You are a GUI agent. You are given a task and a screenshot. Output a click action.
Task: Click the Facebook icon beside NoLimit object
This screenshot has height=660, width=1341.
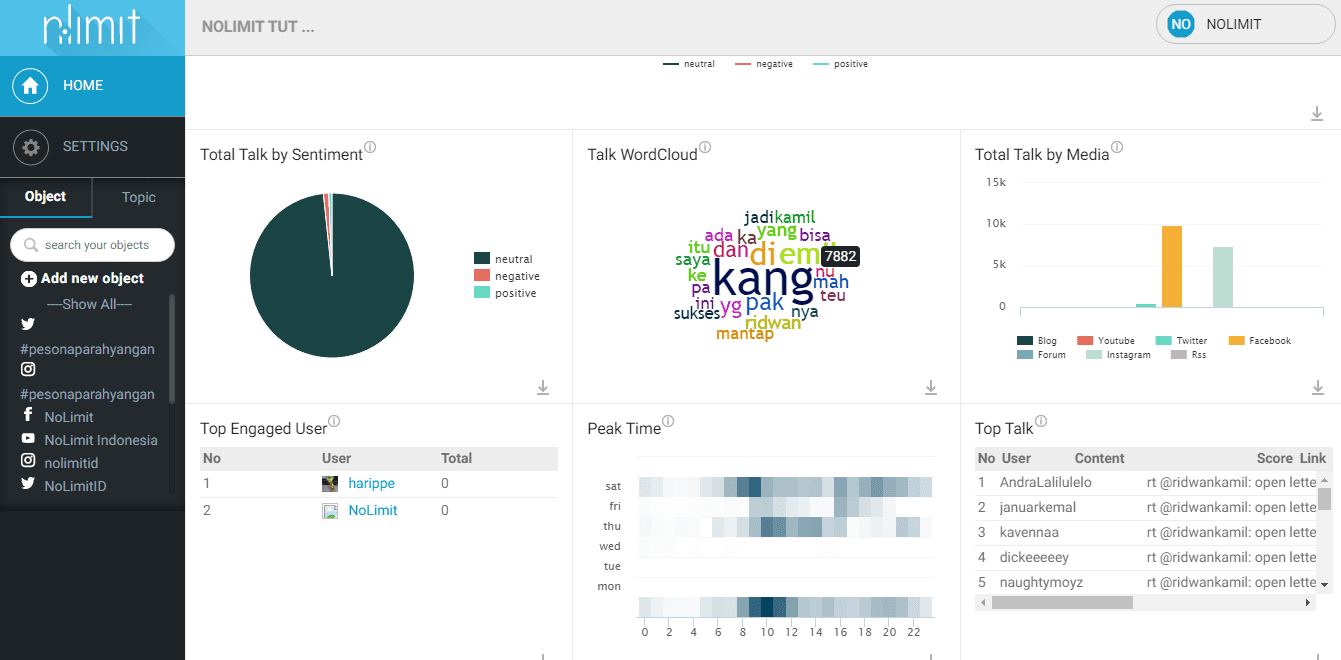28,416
